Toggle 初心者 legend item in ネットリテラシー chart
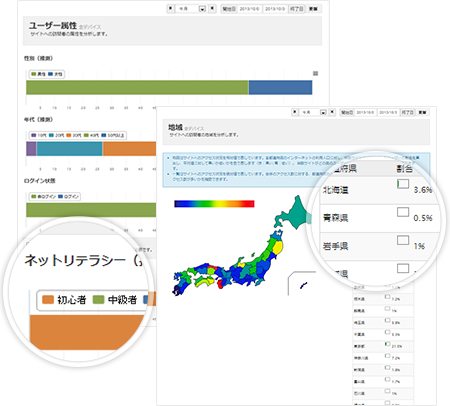Viewport: 450px width, 406px height. [x=64, y=300]
